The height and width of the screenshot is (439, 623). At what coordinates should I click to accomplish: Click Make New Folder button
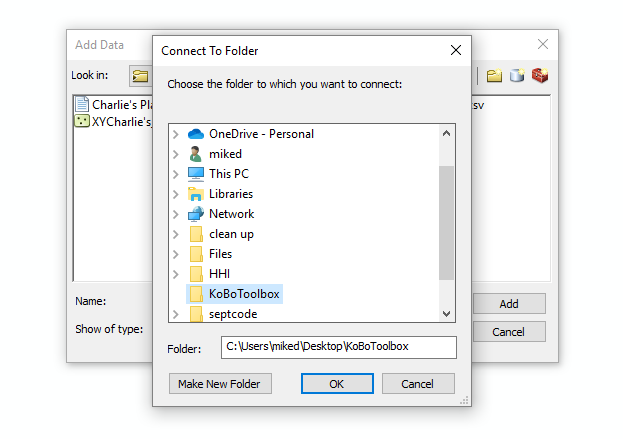click(x=219, y=384)
